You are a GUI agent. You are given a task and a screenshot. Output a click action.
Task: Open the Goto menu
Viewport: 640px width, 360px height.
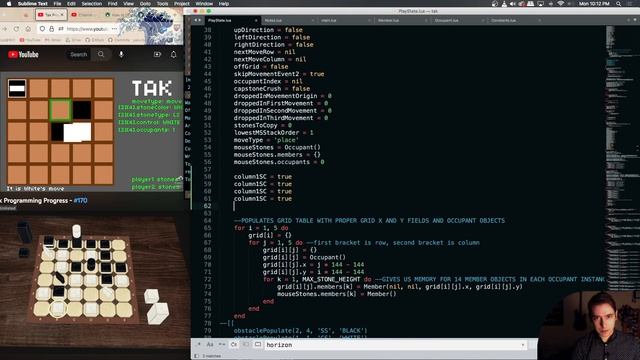pyautogui.click(x=145, y=4)
